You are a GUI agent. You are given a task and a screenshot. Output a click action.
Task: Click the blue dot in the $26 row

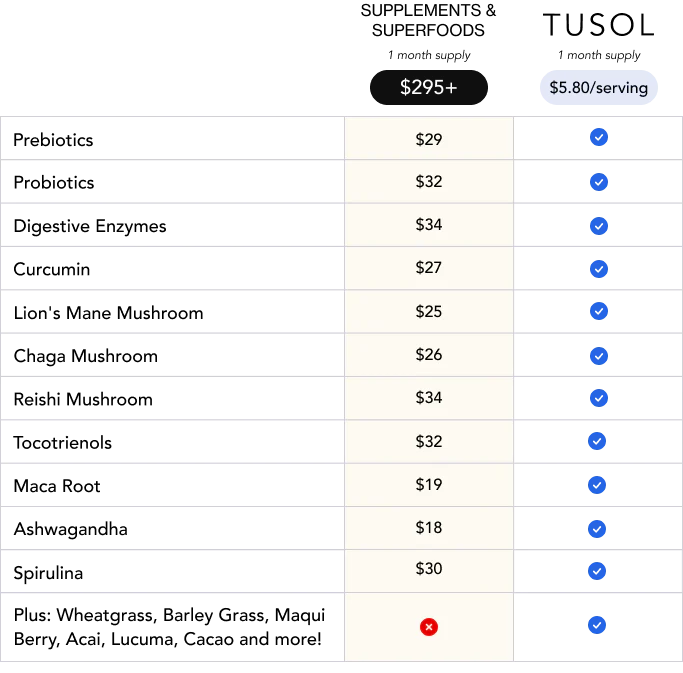(598, 355)
